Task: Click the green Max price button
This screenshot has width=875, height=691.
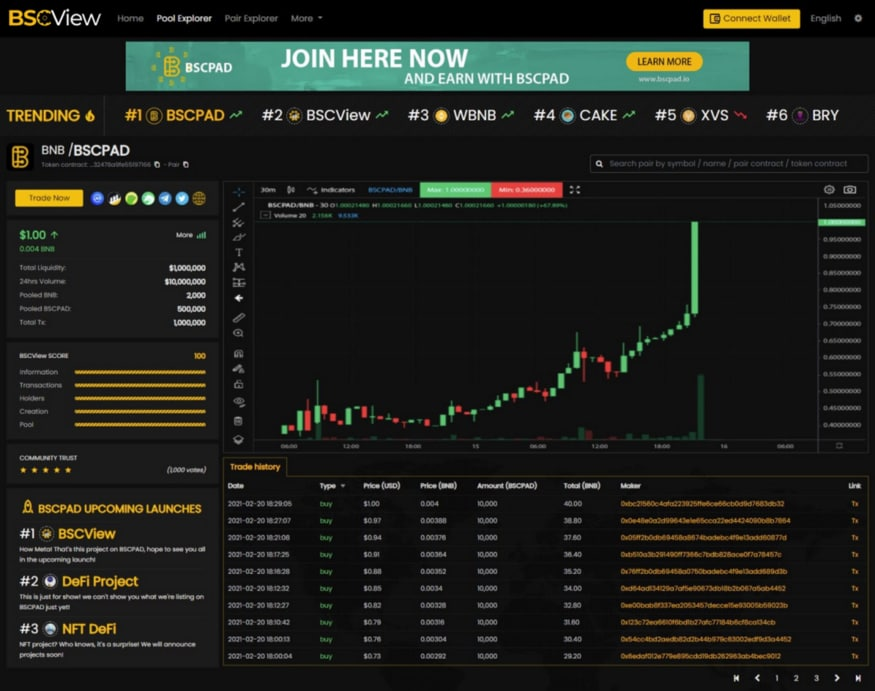Action: 455,190
